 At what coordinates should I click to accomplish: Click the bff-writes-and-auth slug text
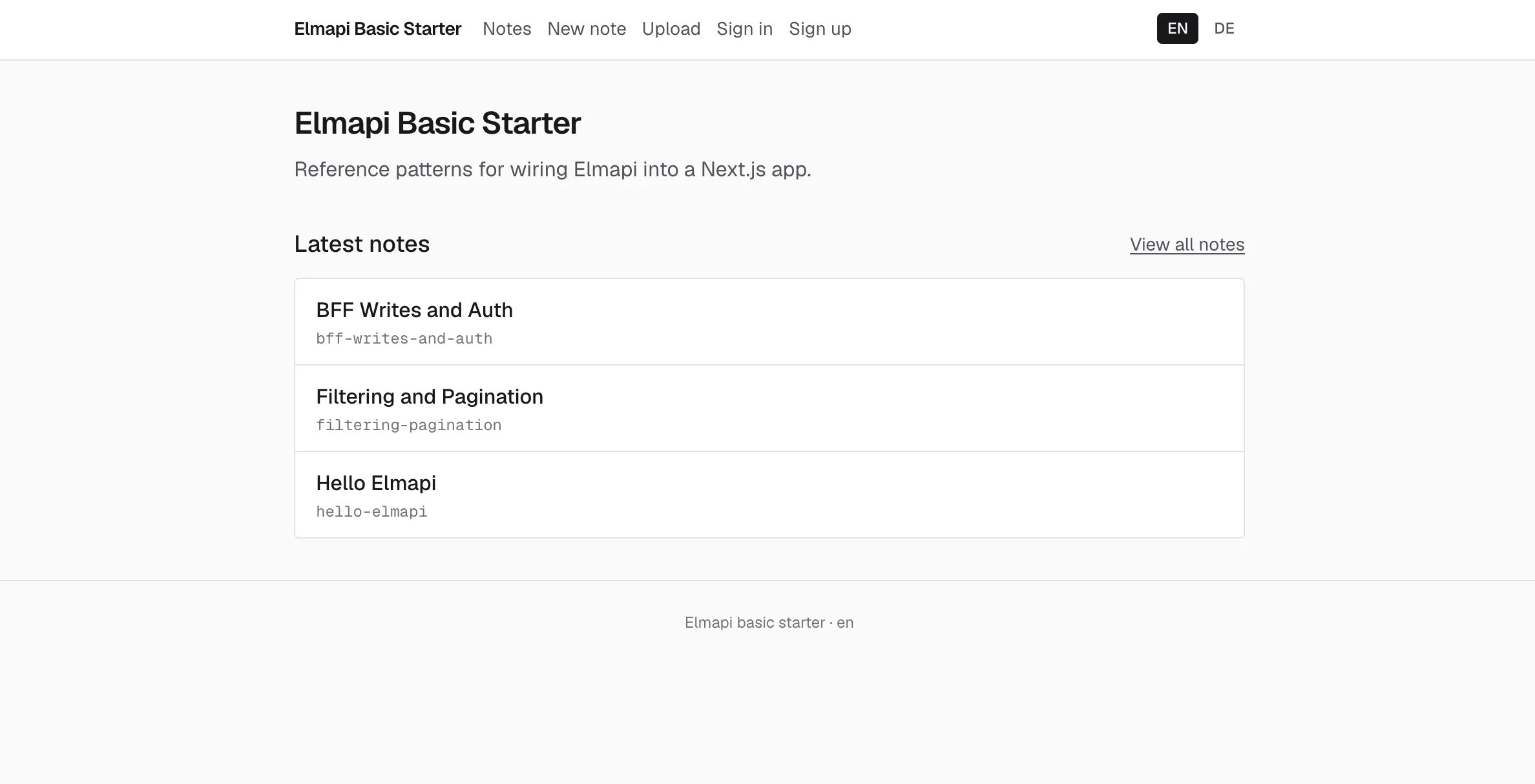click(404, 339)
